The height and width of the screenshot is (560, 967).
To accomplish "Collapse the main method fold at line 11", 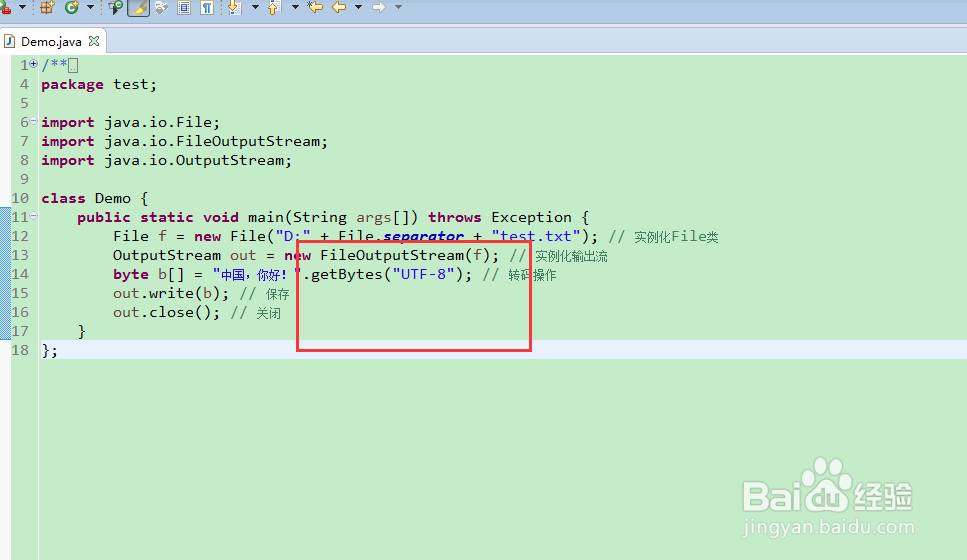I will pos(33,216).
